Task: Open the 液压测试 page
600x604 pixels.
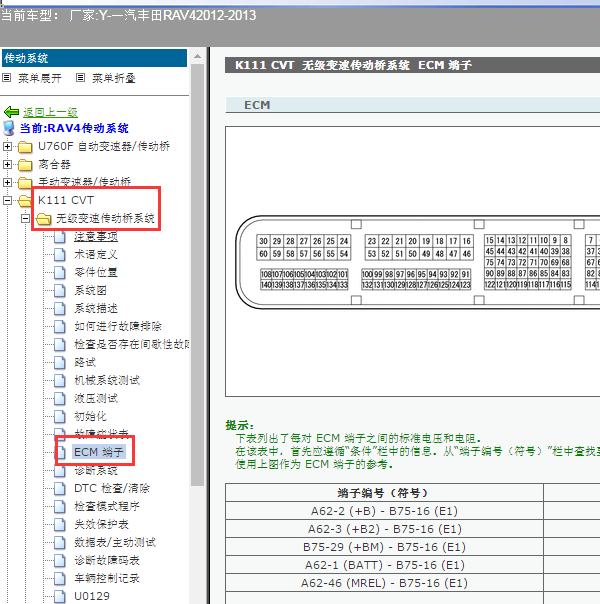Action: click(96, 398)
